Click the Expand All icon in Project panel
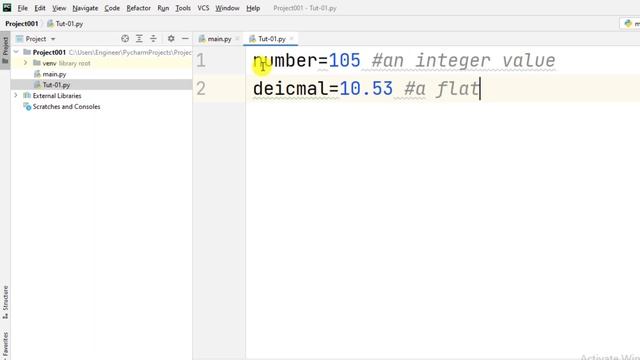 point(139,38)
